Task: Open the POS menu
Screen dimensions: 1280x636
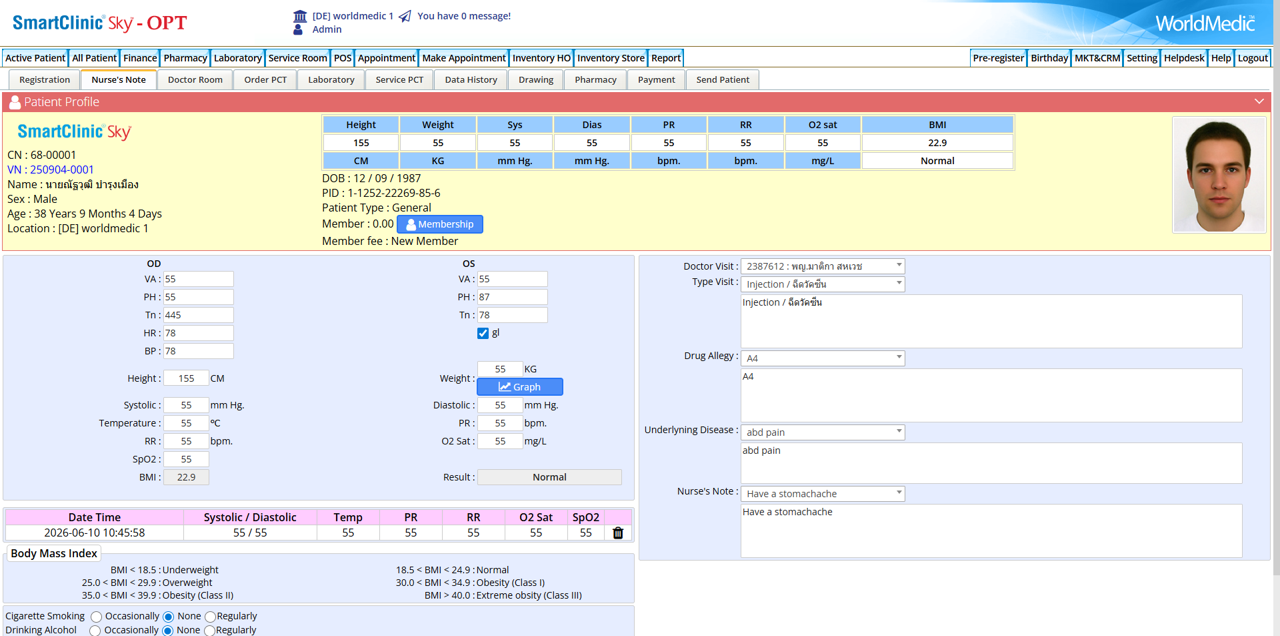Action: (x=343, y=58)
